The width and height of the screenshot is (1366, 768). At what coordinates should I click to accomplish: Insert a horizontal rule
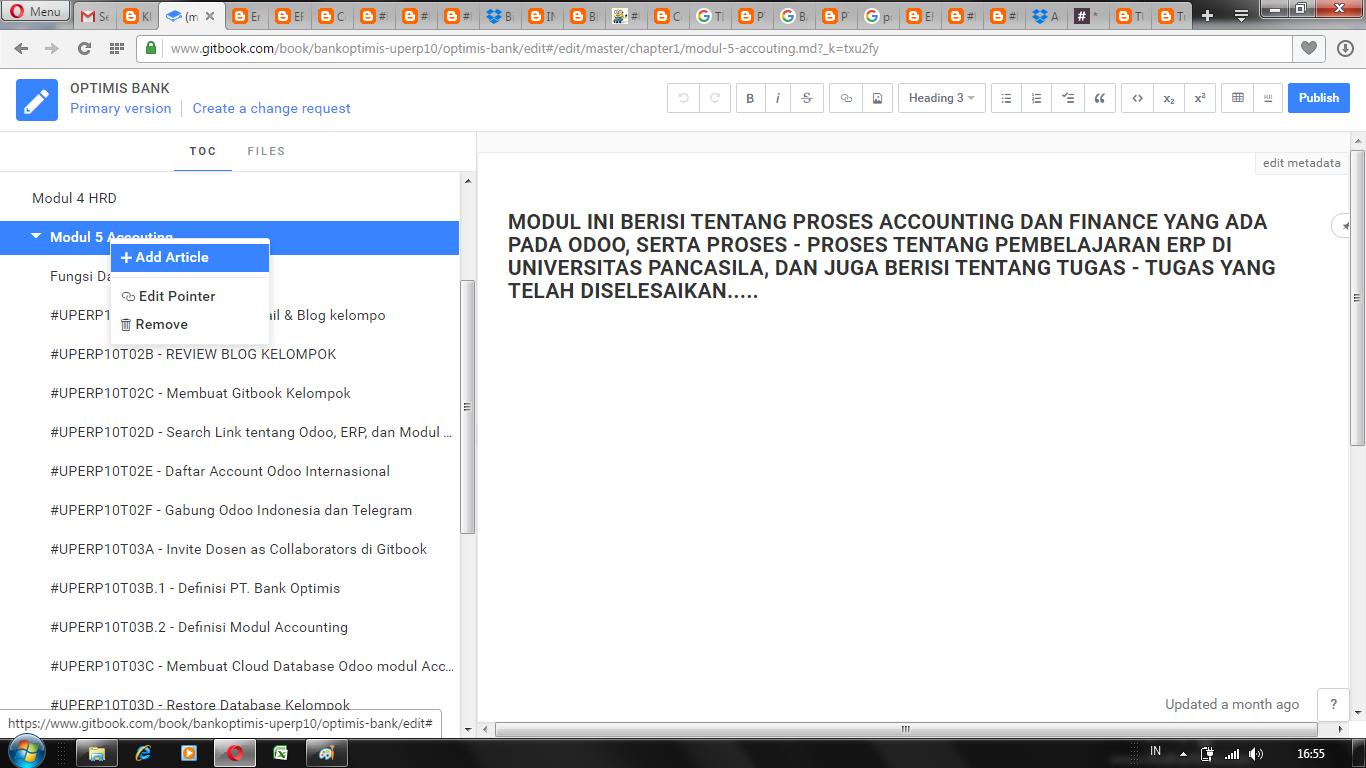1268,98
